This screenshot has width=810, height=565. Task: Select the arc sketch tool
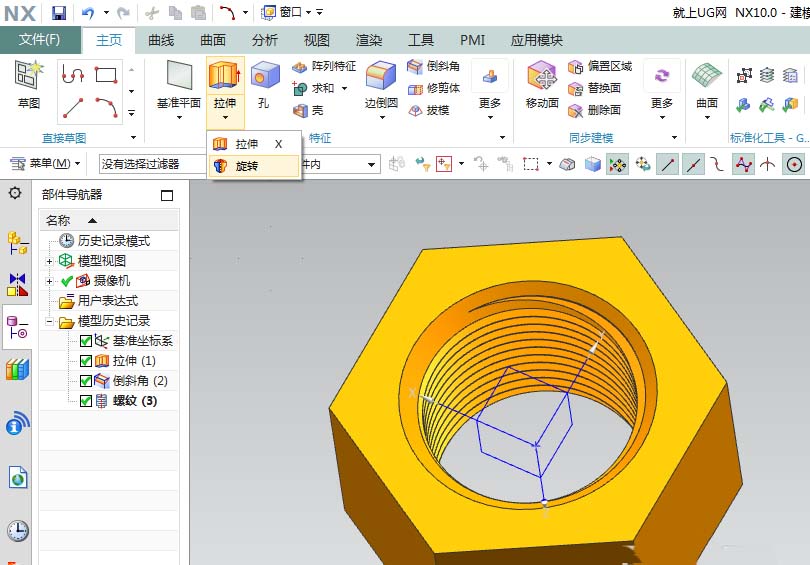pyautogui.click(x=107, y=107)
